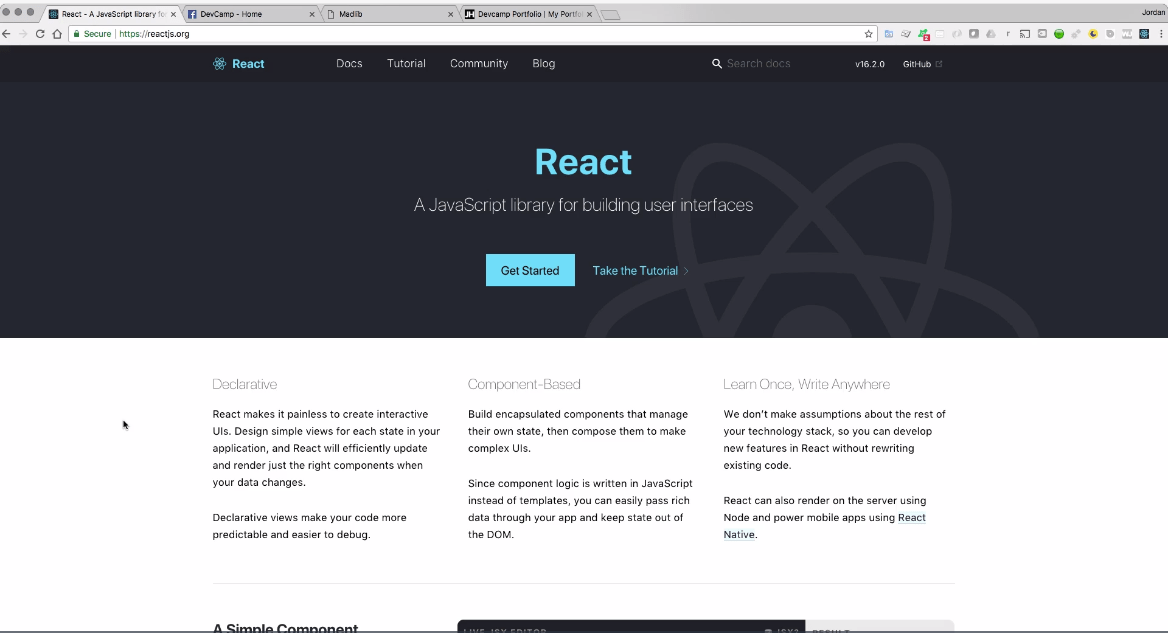Close the Madlib tab

coord(450,14)
